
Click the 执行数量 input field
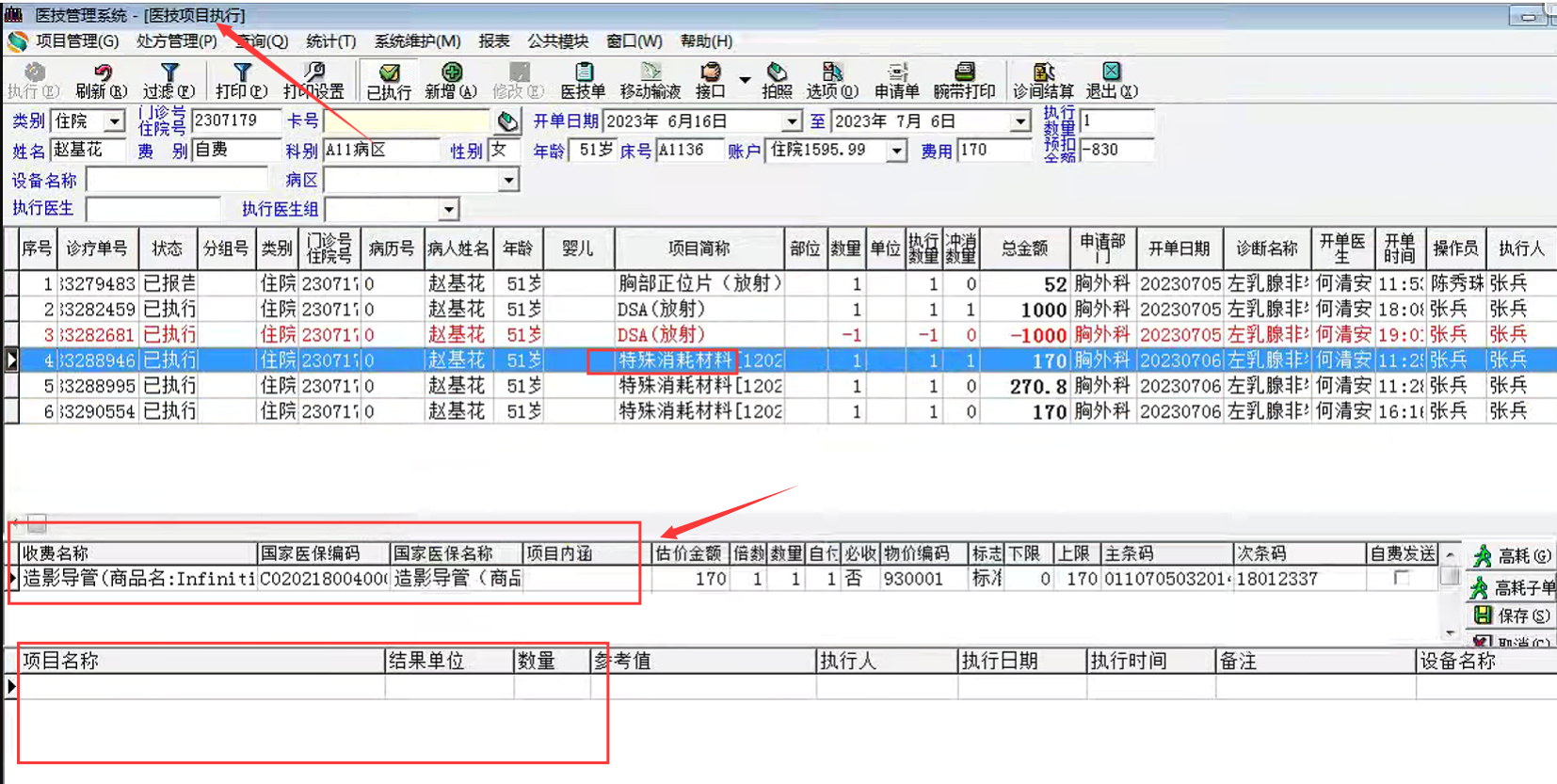coord(1117,120)
